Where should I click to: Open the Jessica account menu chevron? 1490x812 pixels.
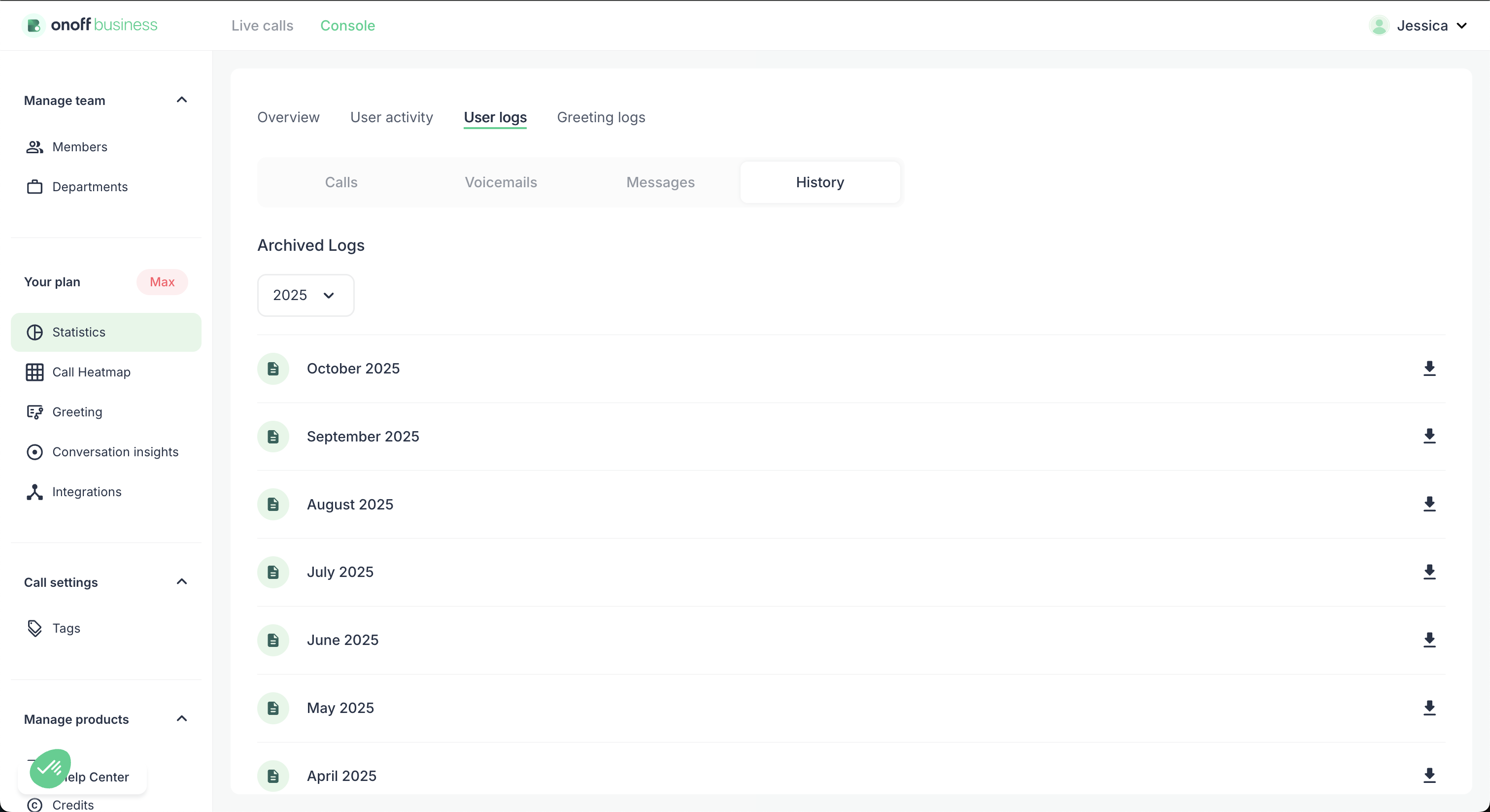[x=1461, y=26]
